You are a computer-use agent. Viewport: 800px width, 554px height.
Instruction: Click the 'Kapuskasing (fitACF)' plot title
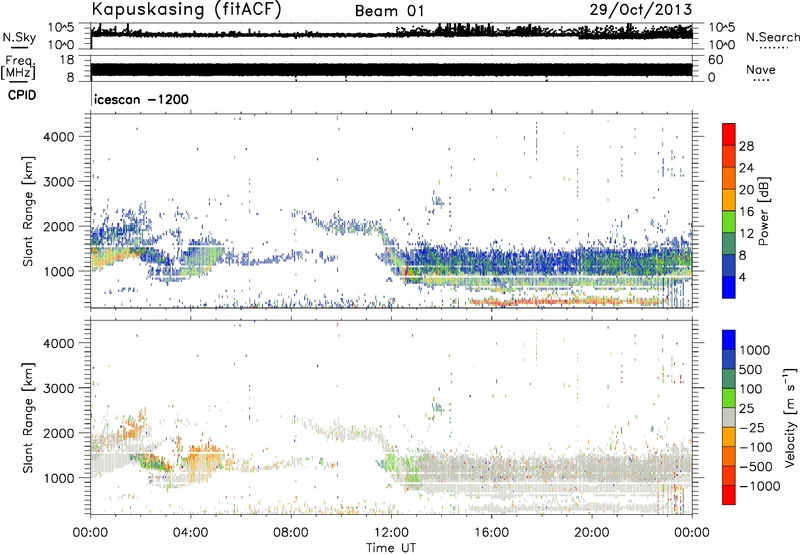pos(186,9)
